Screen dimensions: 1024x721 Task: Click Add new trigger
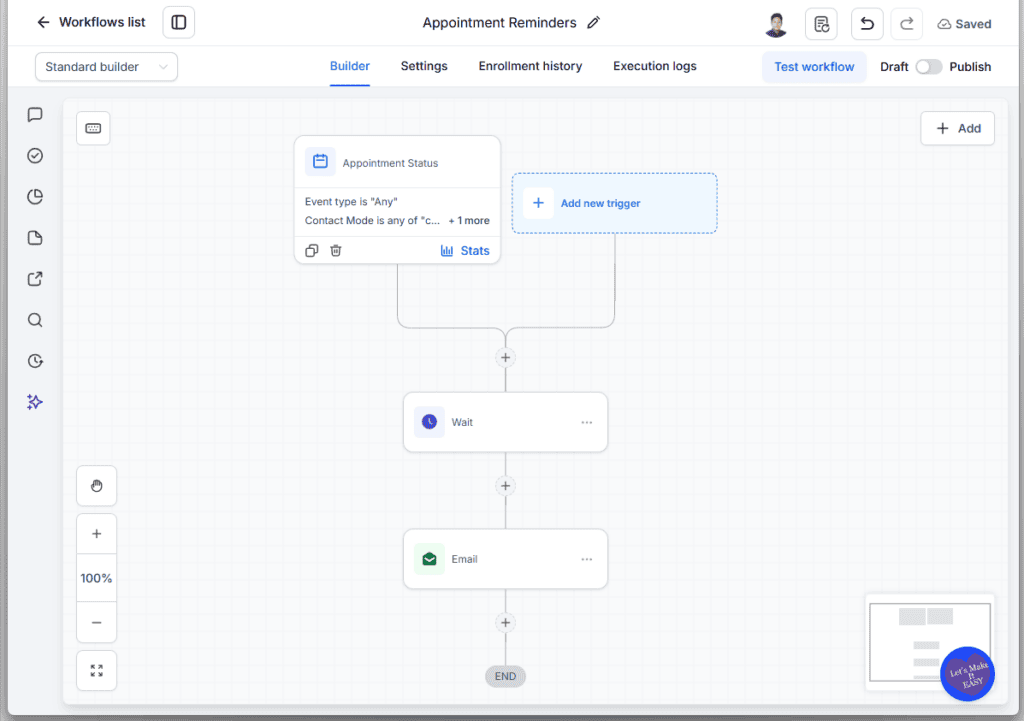tap(615, 203)
